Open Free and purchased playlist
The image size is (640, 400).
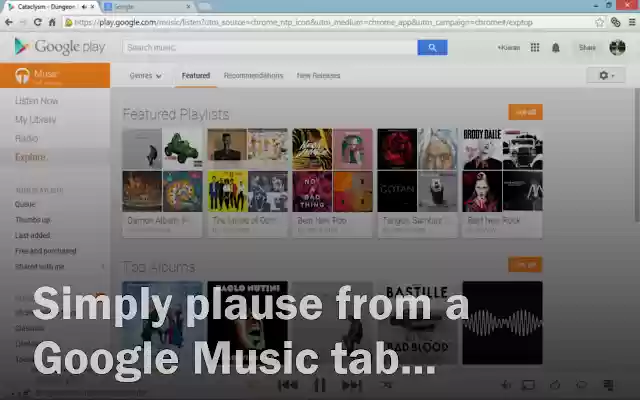tap(46, 251)
